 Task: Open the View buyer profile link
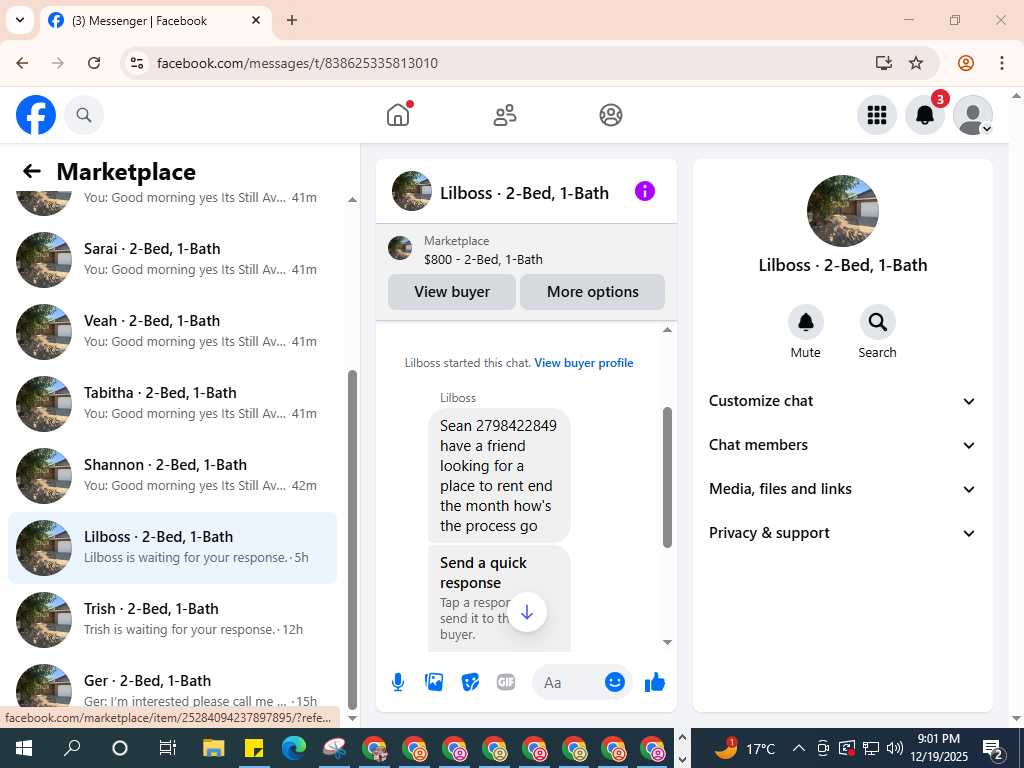pyautogui.click(x=584, y=363)
